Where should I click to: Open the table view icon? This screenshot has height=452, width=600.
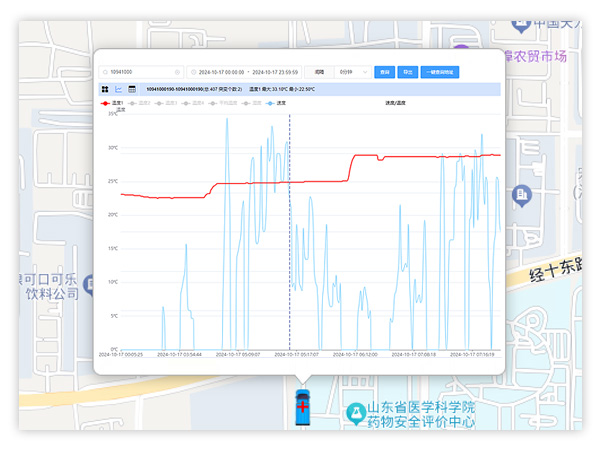pos(131,89)
